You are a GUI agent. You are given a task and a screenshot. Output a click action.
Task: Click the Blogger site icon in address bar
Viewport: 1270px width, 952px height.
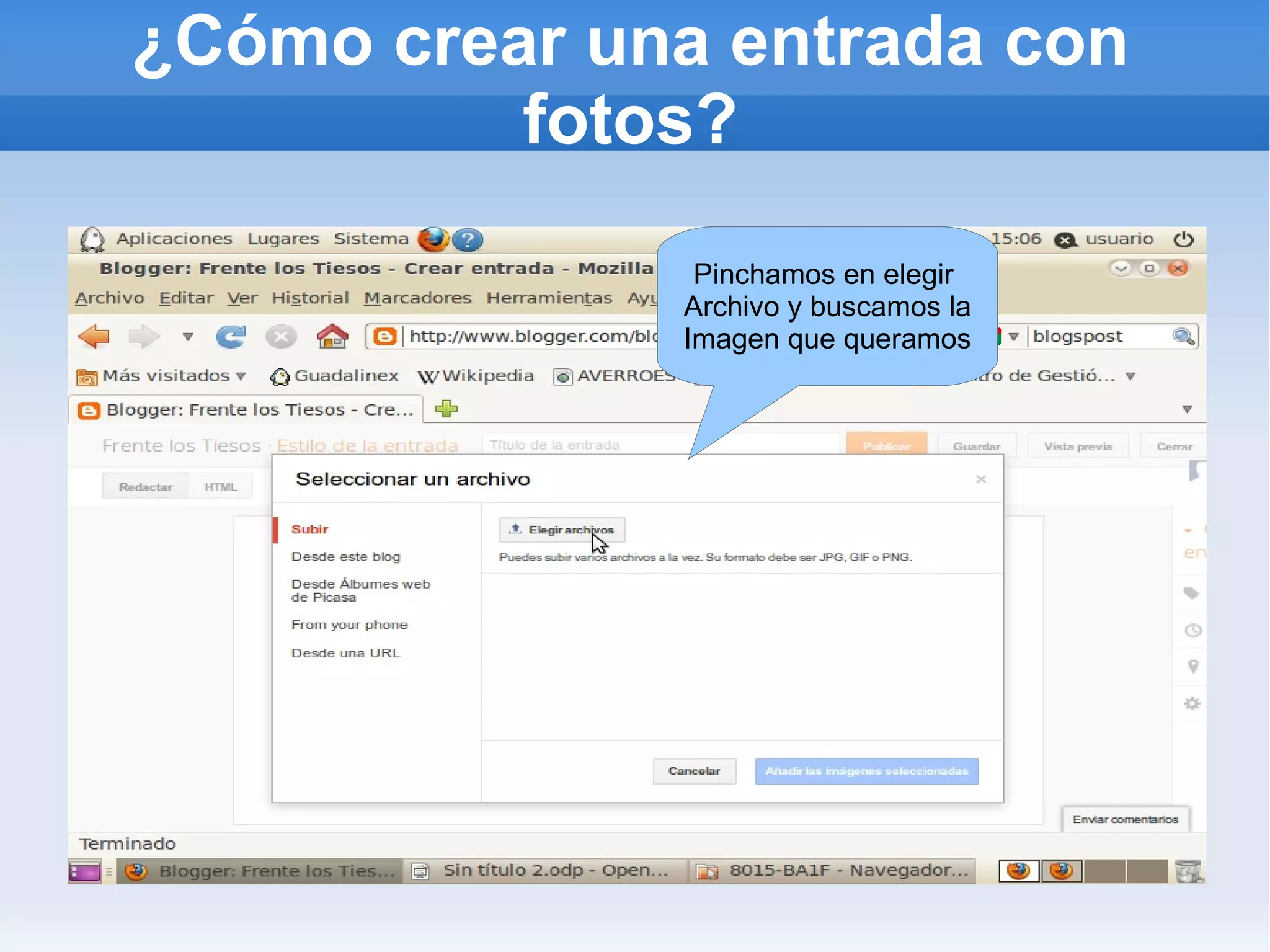[x=384, y=337]
